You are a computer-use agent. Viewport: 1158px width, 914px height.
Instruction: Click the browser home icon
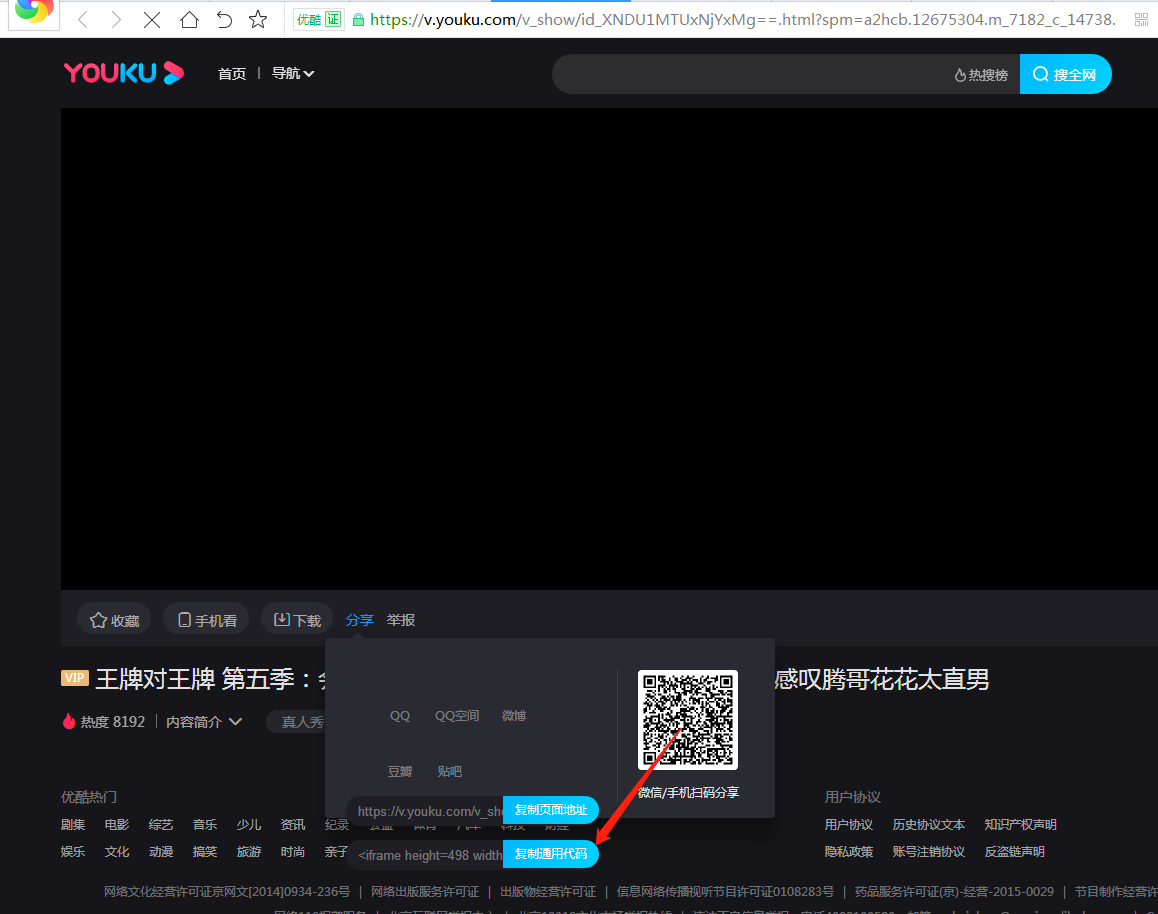[x=189, y=19]
